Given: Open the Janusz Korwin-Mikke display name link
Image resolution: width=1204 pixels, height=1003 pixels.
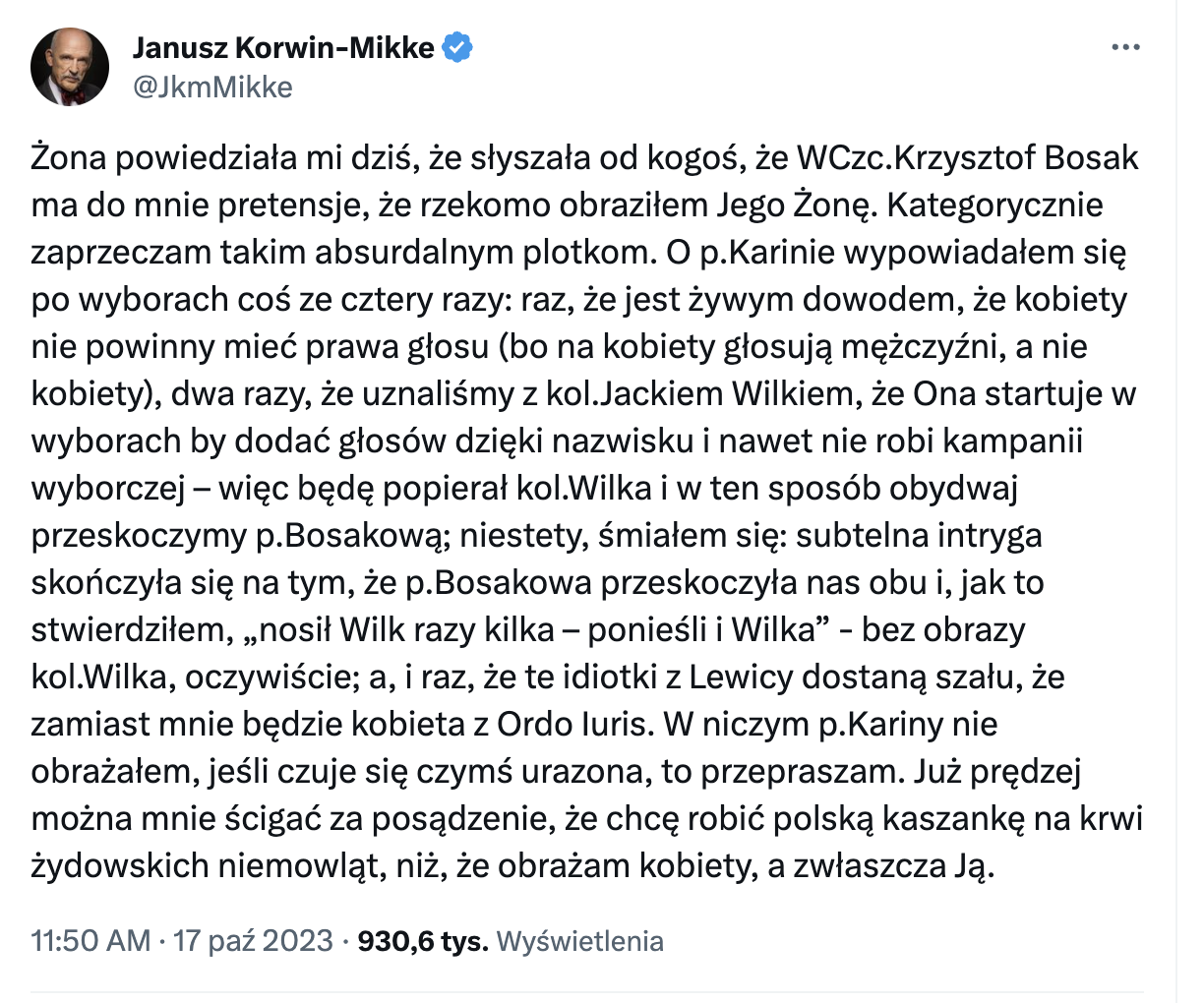Looking at the screenshot, I should (283, 46).
